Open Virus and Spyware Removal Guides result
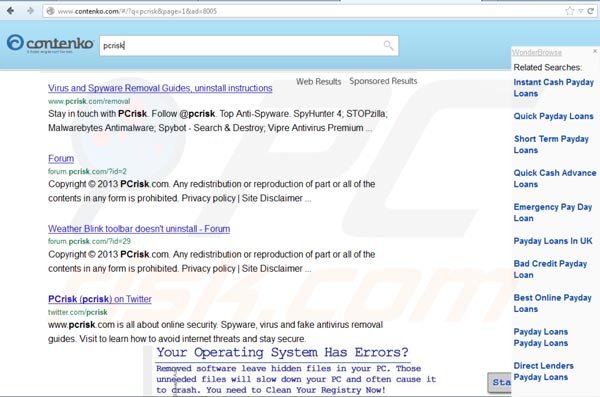The image size is (600, 397). point(160,88)
